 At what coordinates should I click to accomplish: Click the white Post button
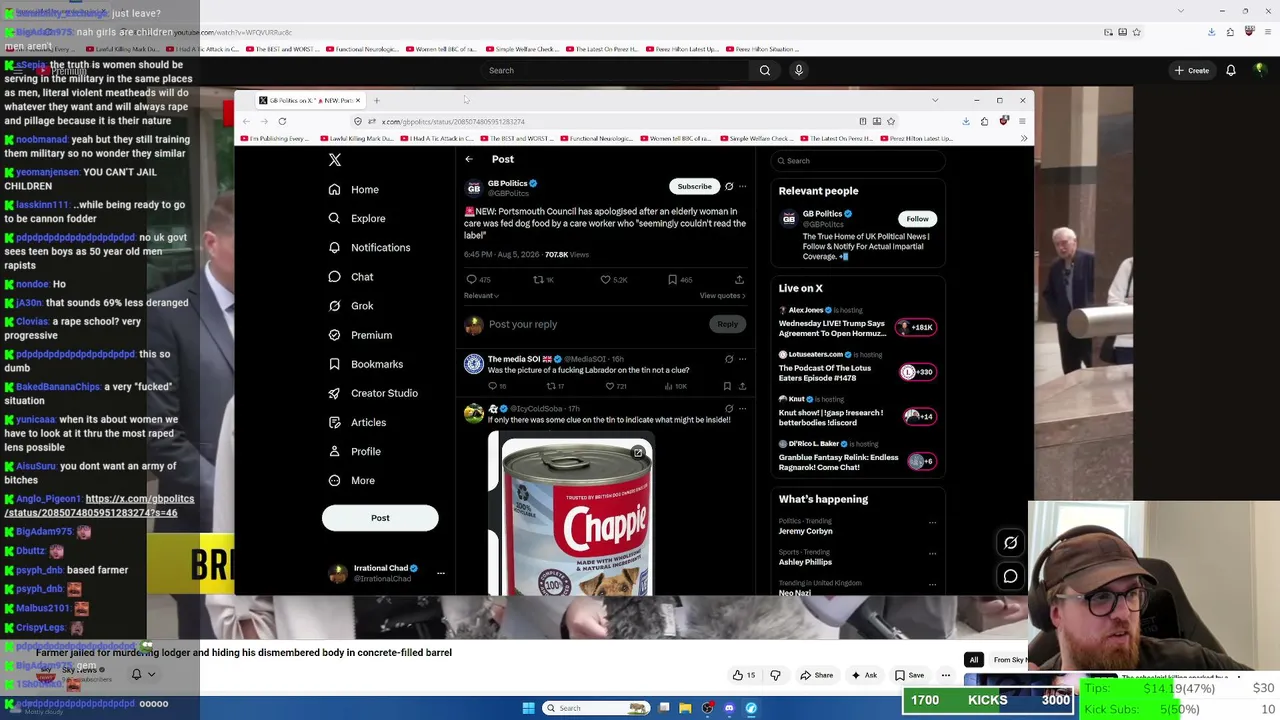click(x=380, y=518)
